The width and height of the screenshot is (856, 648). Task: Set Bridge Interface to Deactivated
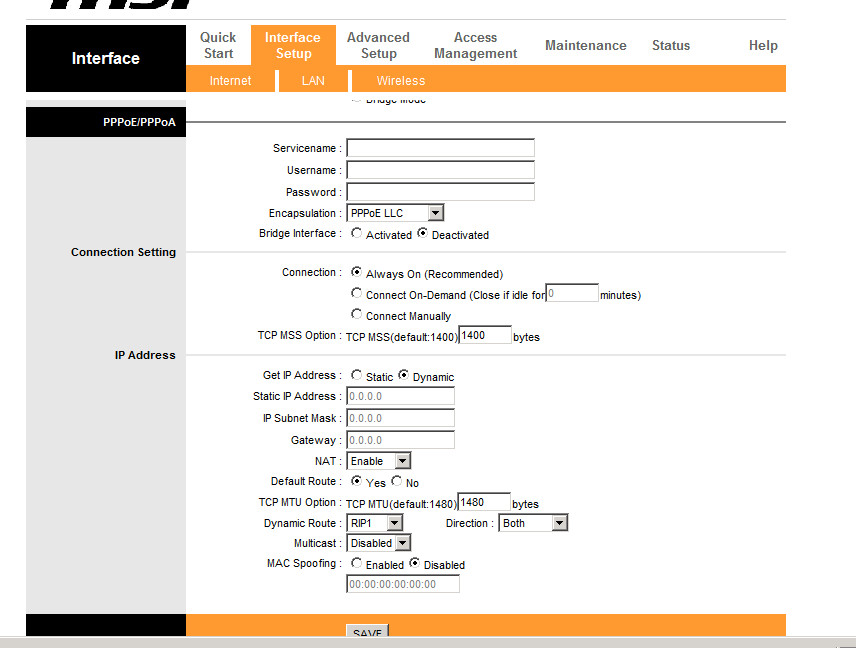pos(423,233)
